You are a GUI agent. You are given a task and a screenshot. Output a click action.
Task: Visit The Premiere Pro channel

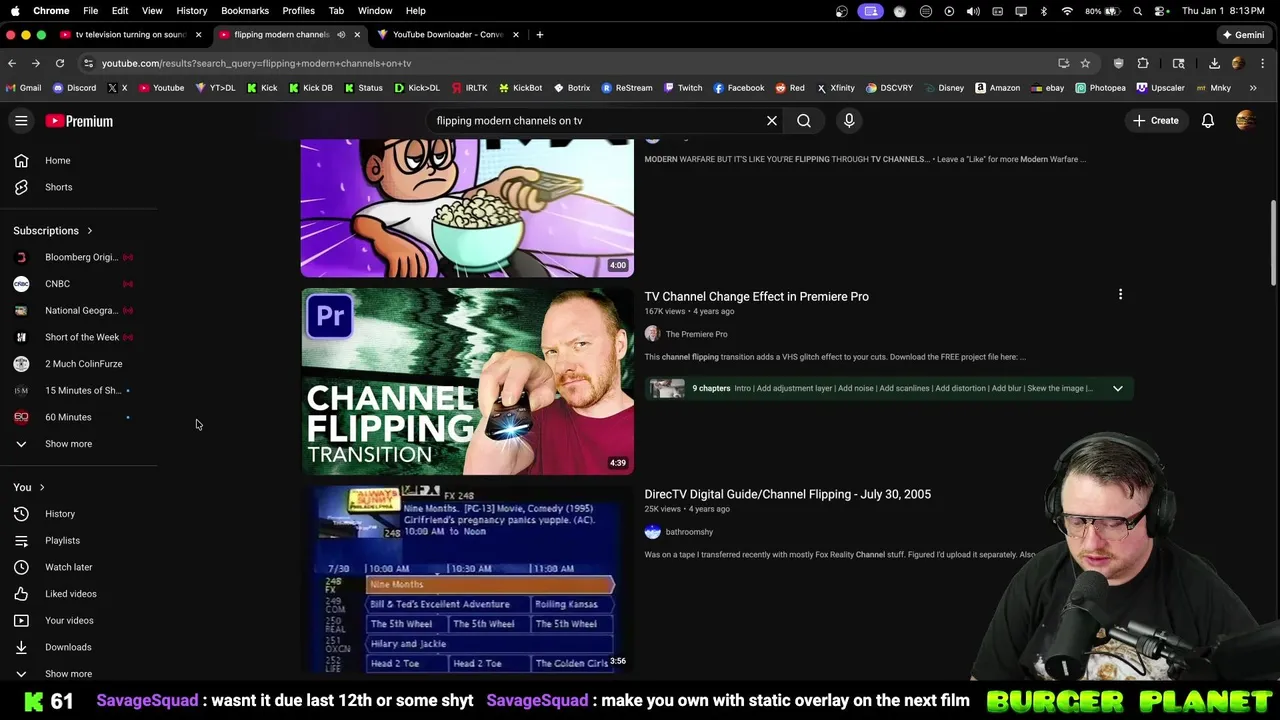click(696, 334)
